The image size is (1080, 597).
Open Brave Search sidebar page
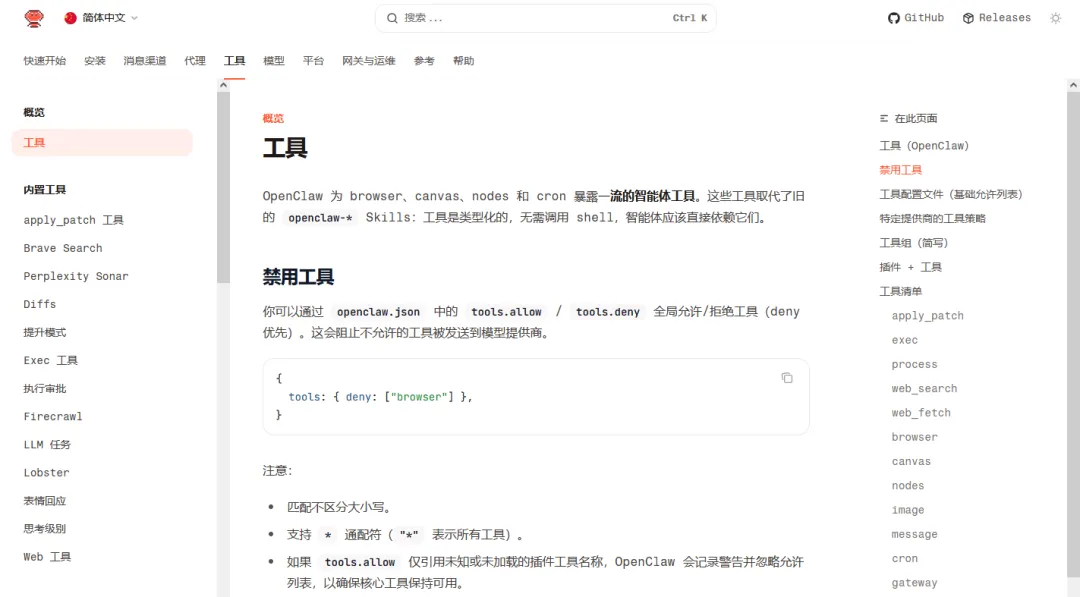click(x=63, y=248)
